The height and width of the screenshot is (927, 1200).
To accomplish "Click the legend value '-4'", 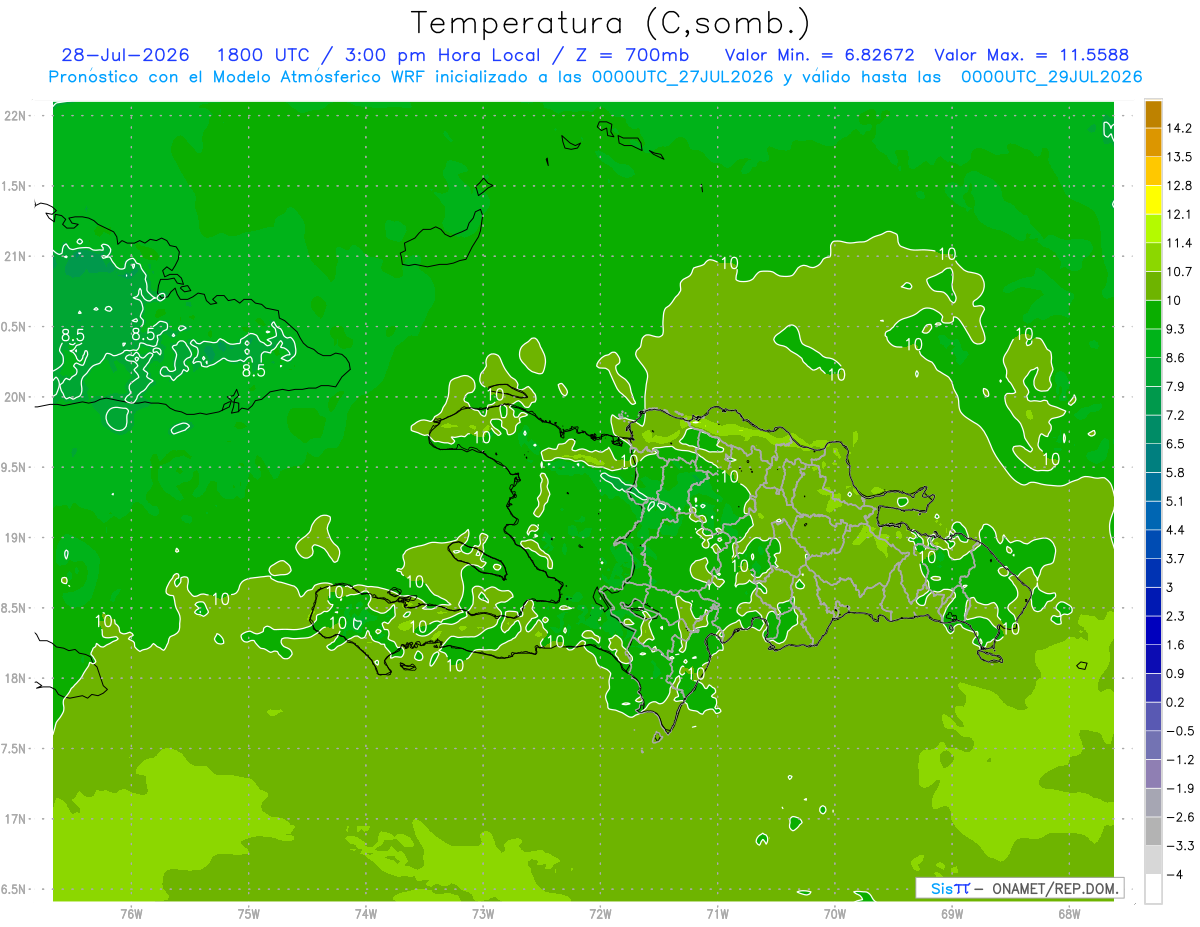I will (1176, 874).
